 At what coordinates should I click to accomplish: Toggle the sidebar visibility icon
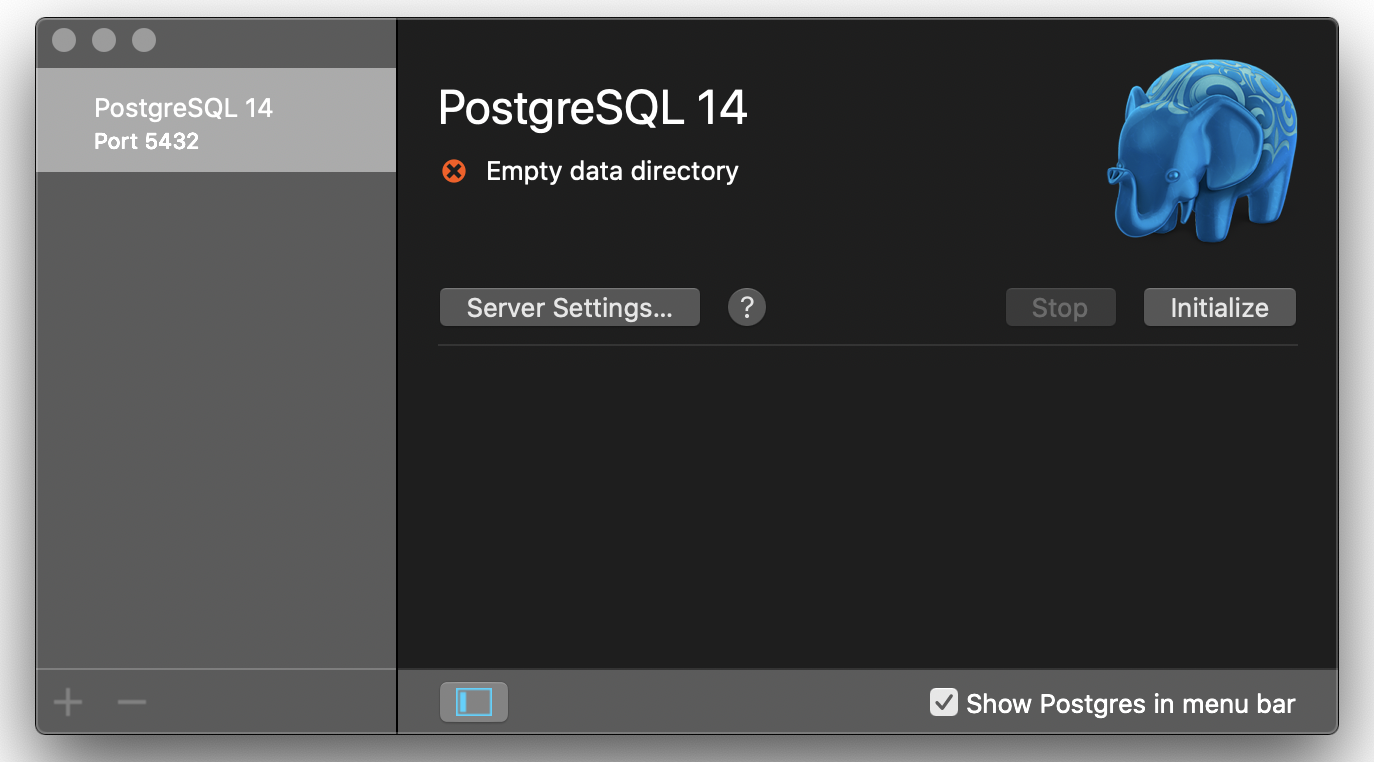click(x=474, y=702)
